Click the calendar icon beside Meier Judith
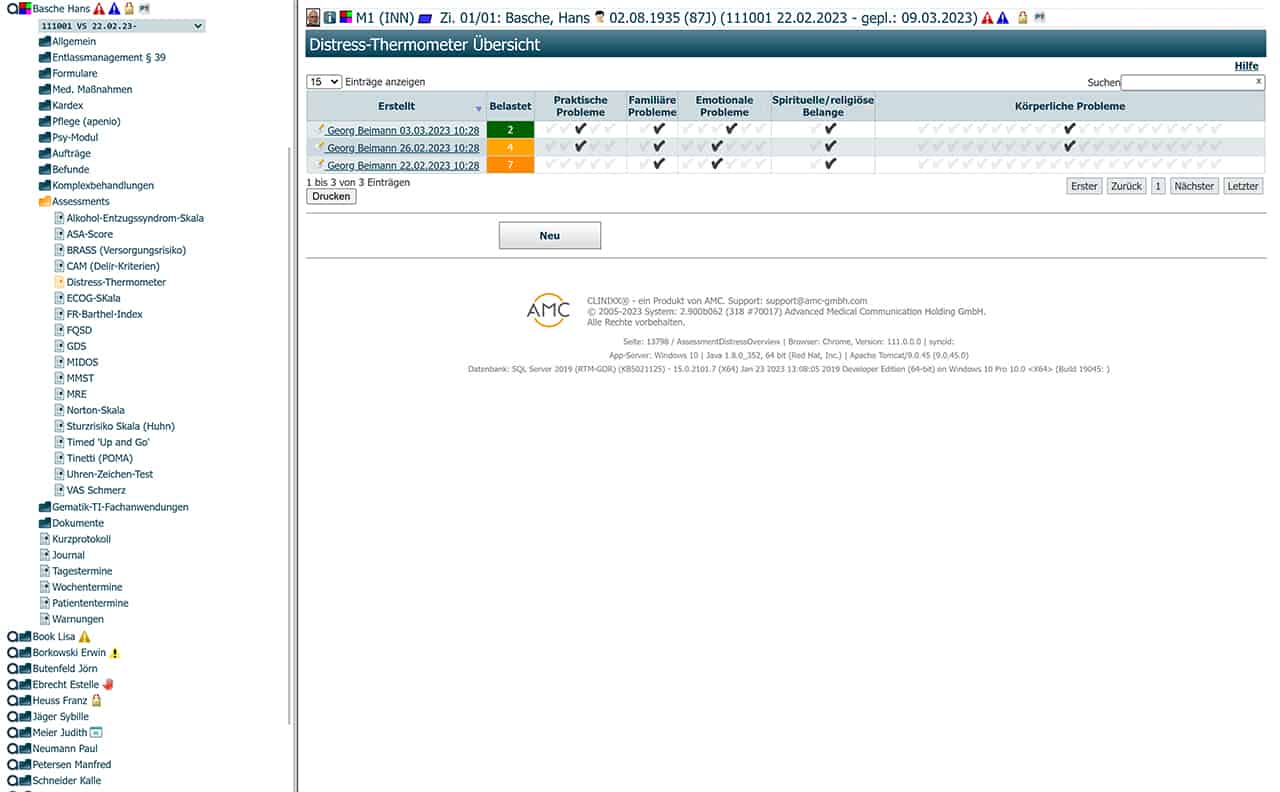 [x=96, y=733]
